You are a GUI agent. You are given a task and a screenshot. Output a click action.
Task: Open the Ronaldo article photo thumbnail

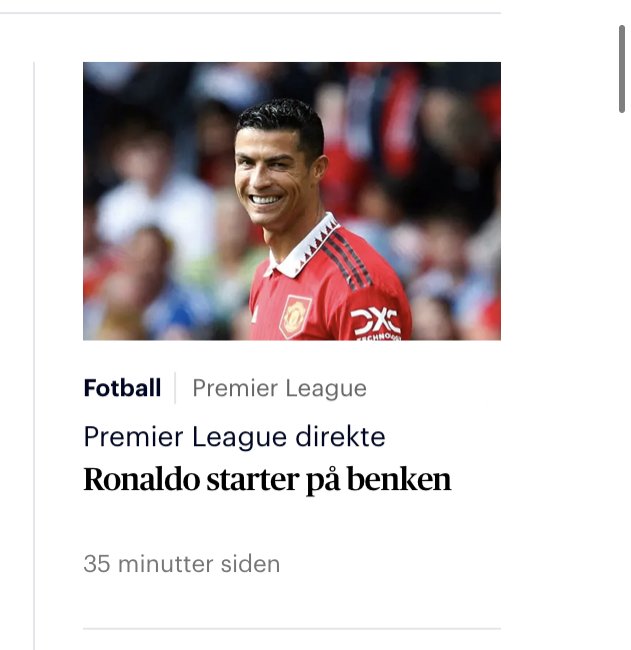[292, 201]
